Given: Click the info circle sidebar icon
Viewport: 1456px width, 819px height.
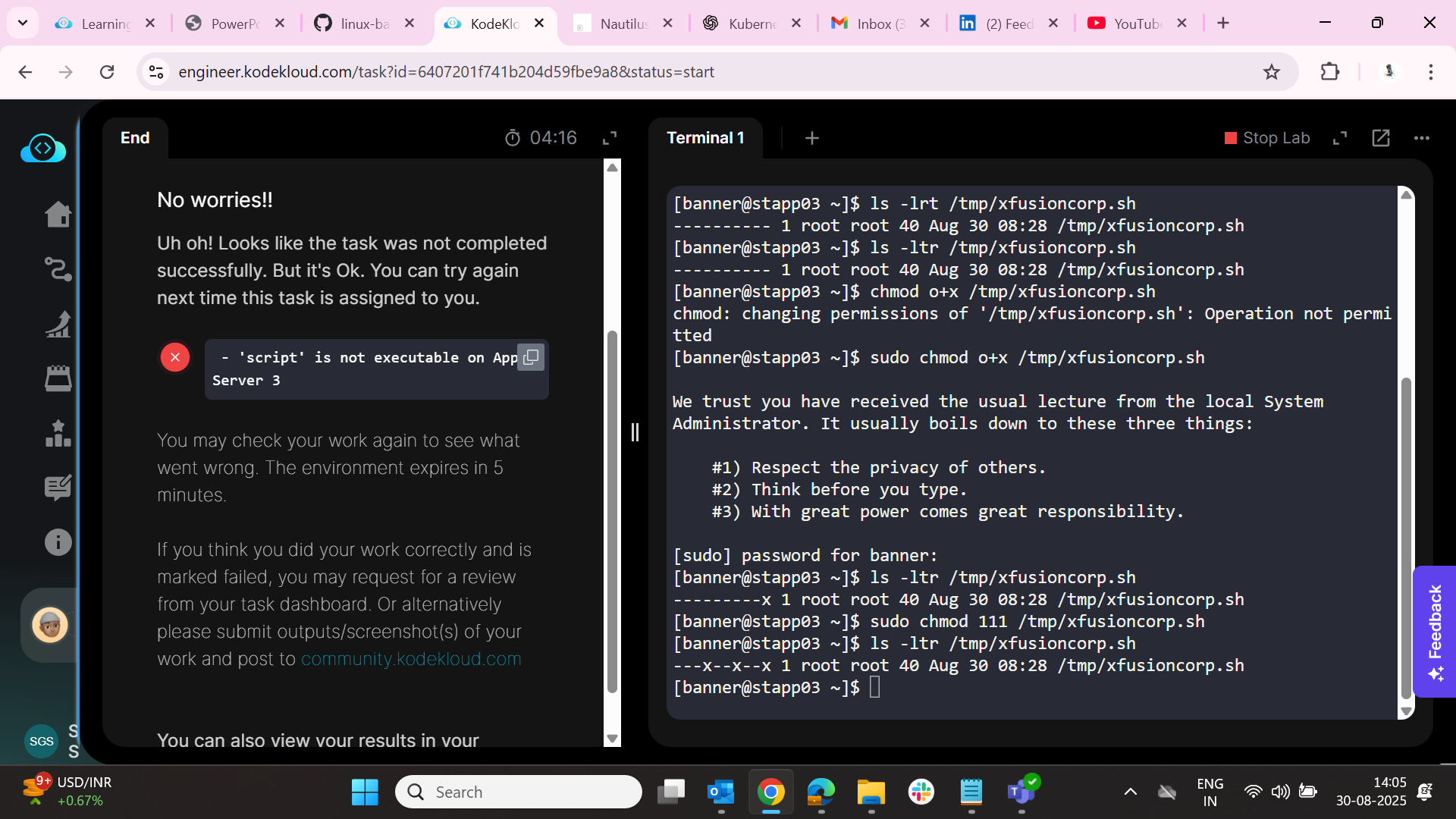Looking at the screenshot, I should click(x=58, y=542).
